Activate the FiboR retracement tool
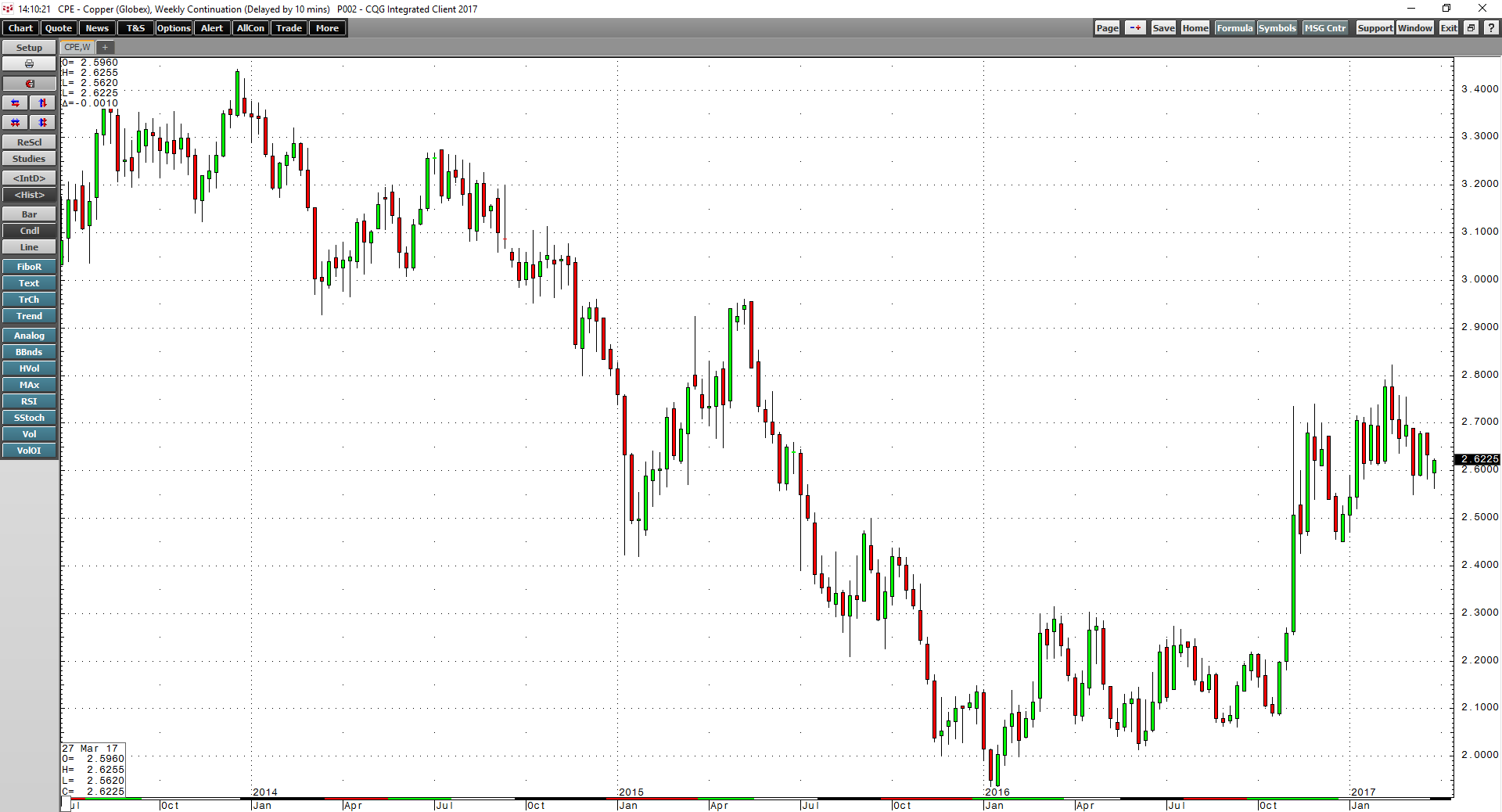1502x812 pixels. [x=29, y=267]
